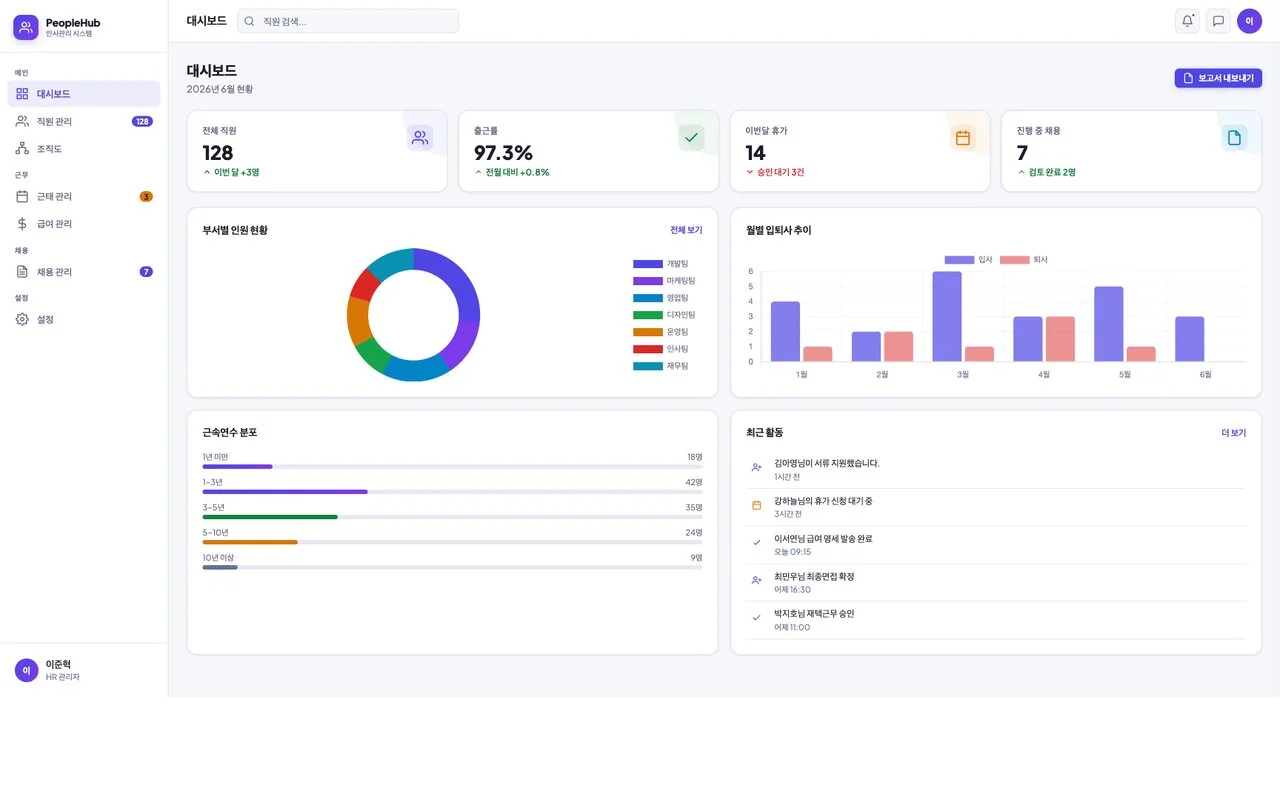Viewport: 1280px width, 800px height.
Task: Click the 직원 검색 search field
Action: pyautogui.click(x=348, y=21)
